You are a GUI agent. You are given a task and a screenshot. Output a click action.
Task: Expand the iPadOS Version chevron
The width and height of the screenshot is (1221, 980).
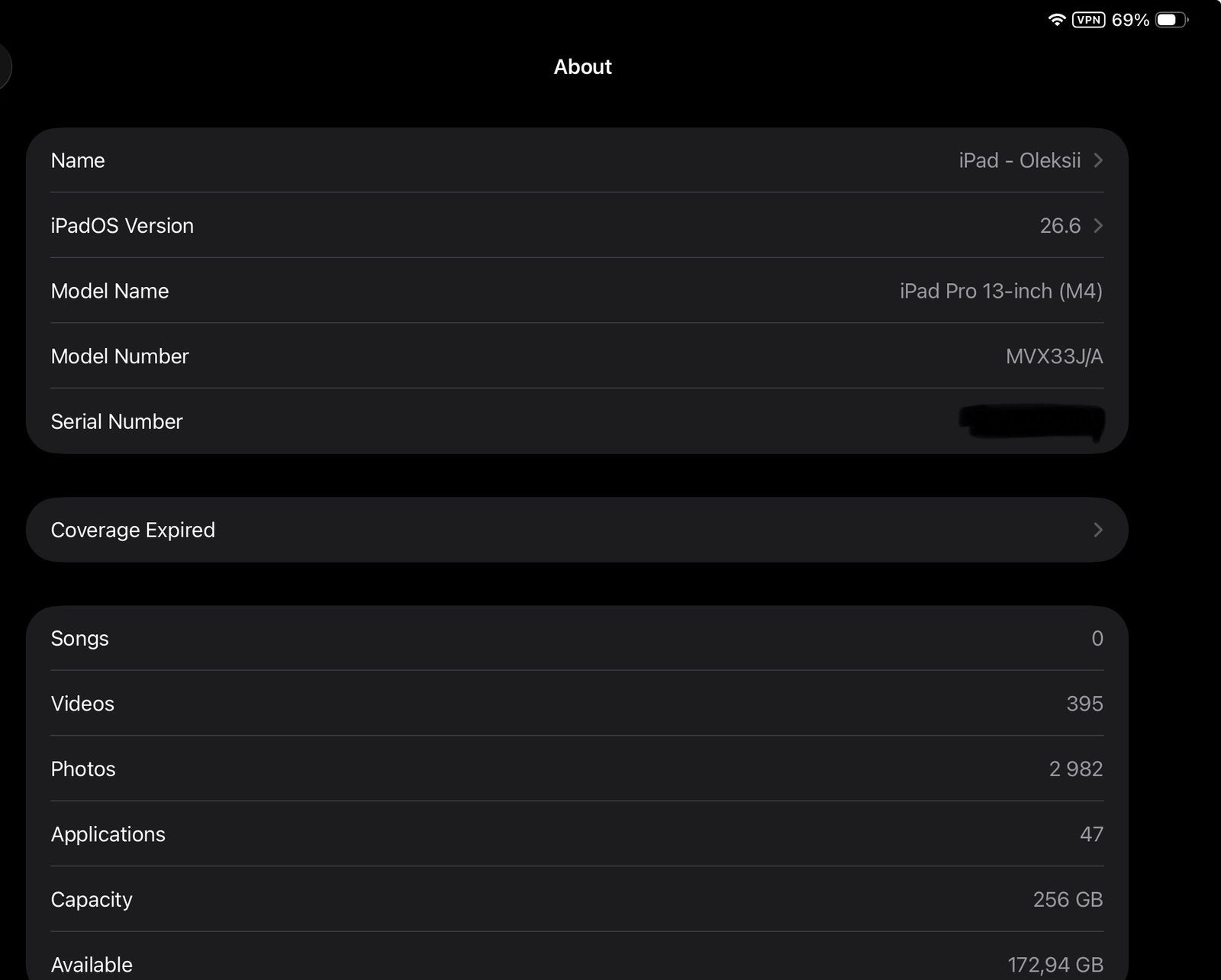[1098, 226]
